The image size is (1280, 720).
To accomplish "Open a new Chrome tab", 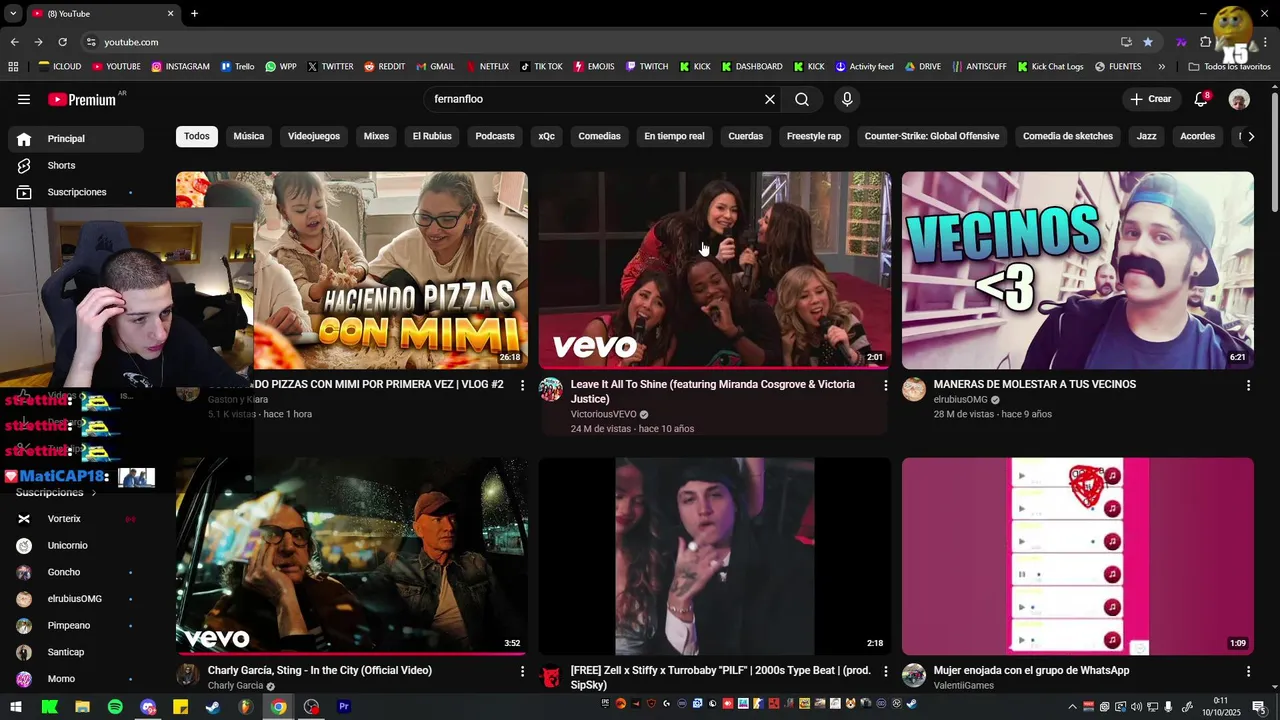I will tap(194, 13).
